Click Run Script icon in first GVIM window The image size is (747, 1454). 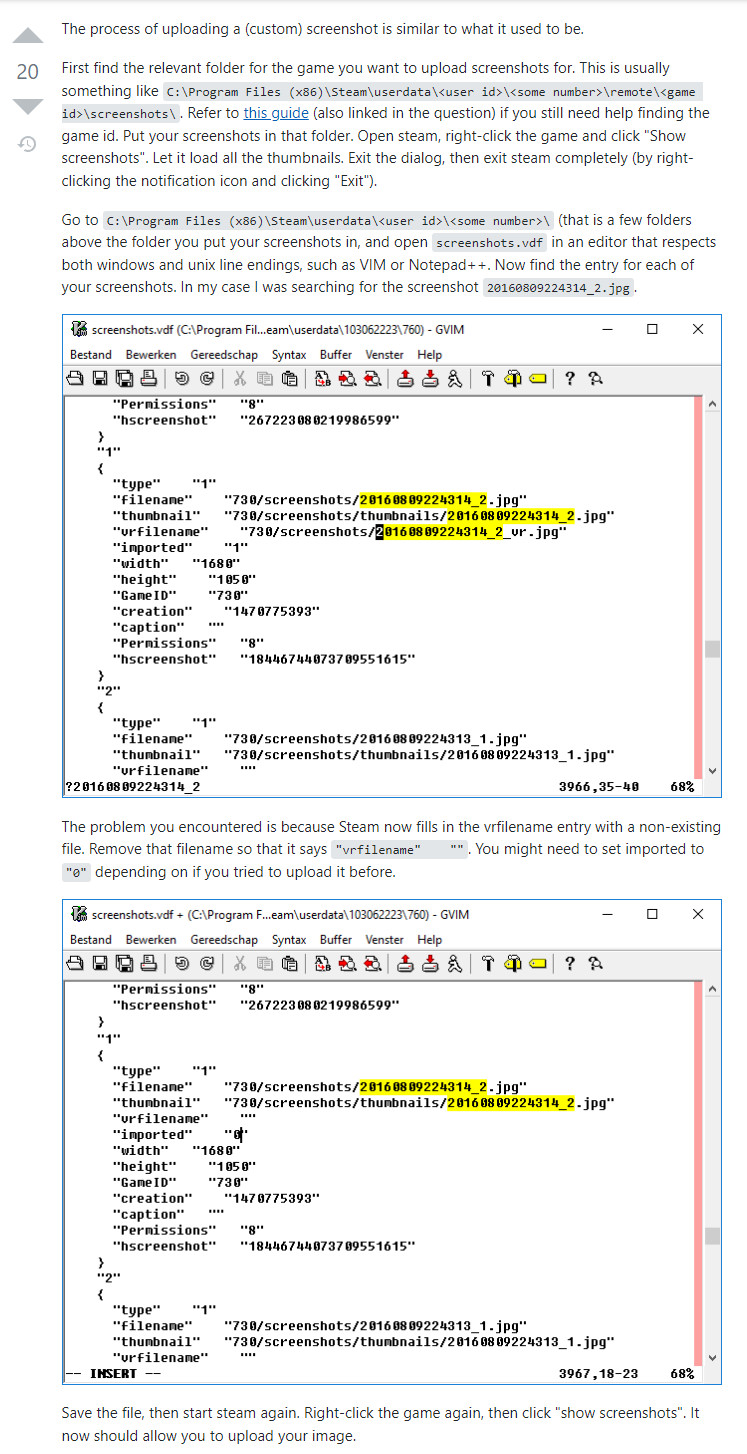[454, 378]
